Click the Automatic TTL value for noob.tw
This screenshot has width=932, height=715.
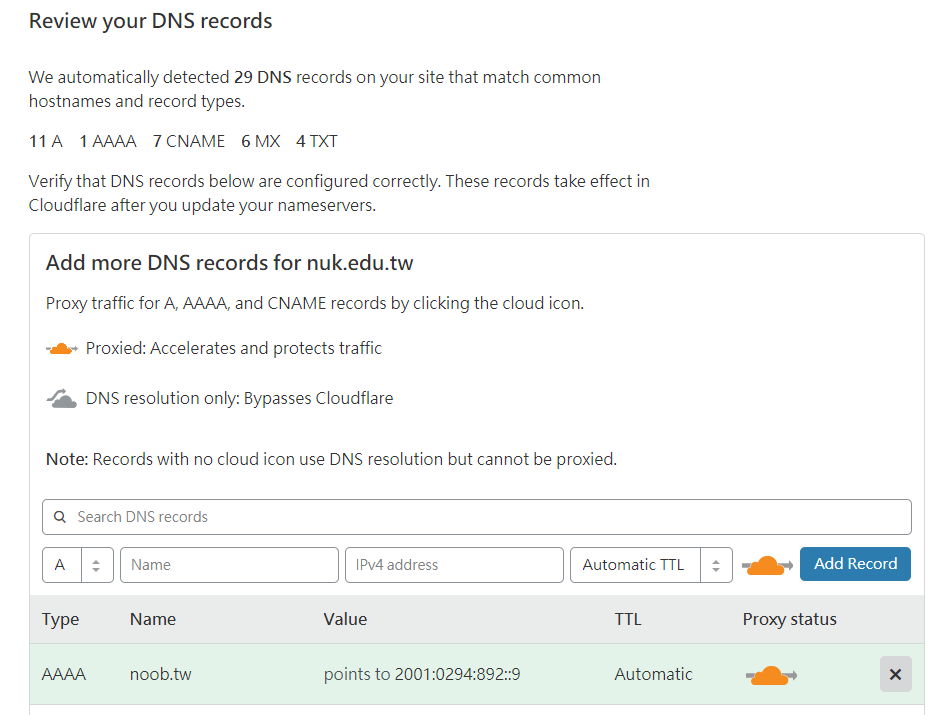[x=653, y=674]
